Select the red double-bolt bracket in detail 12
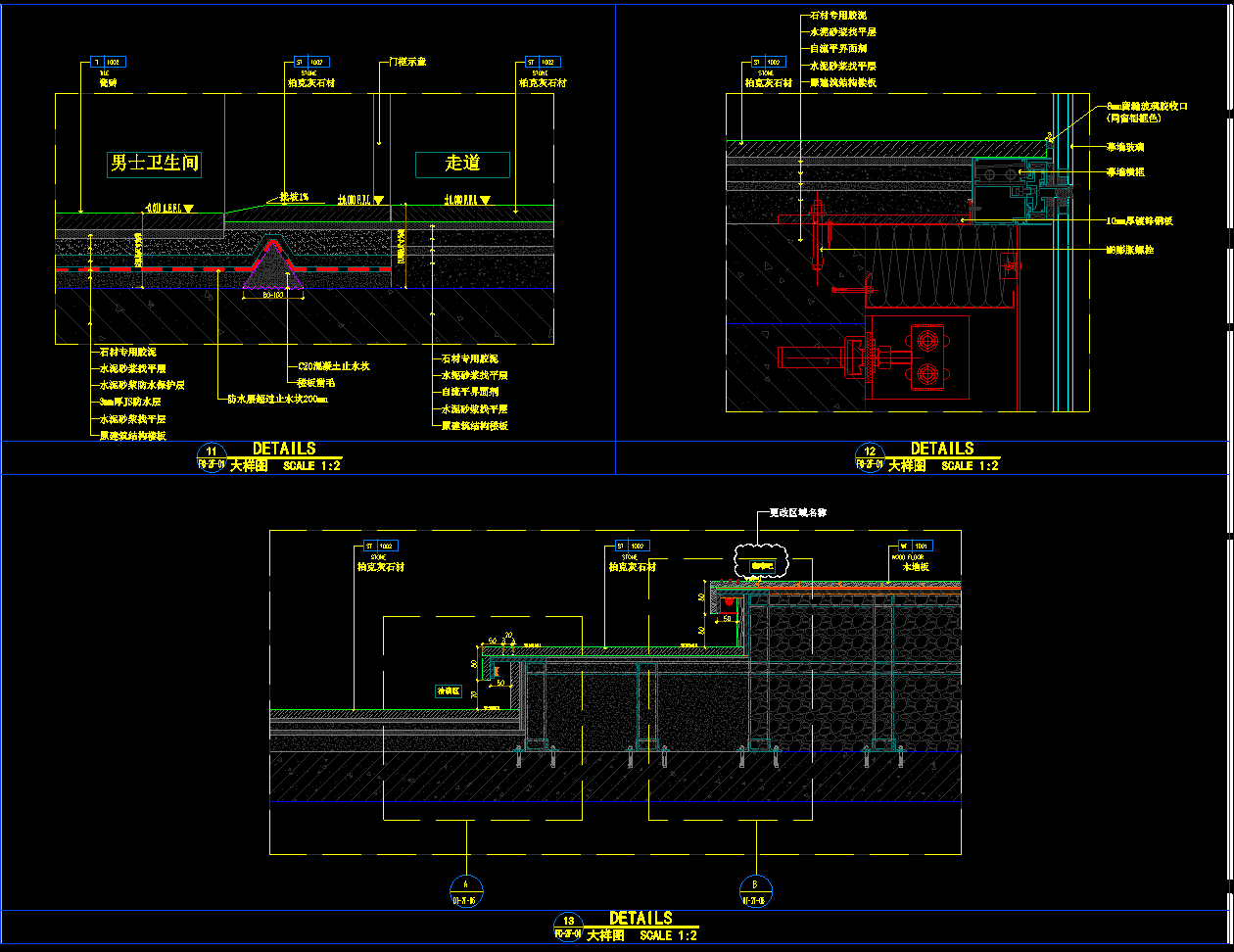This screenshot has height=952, width=1234. tap(926, 357)
